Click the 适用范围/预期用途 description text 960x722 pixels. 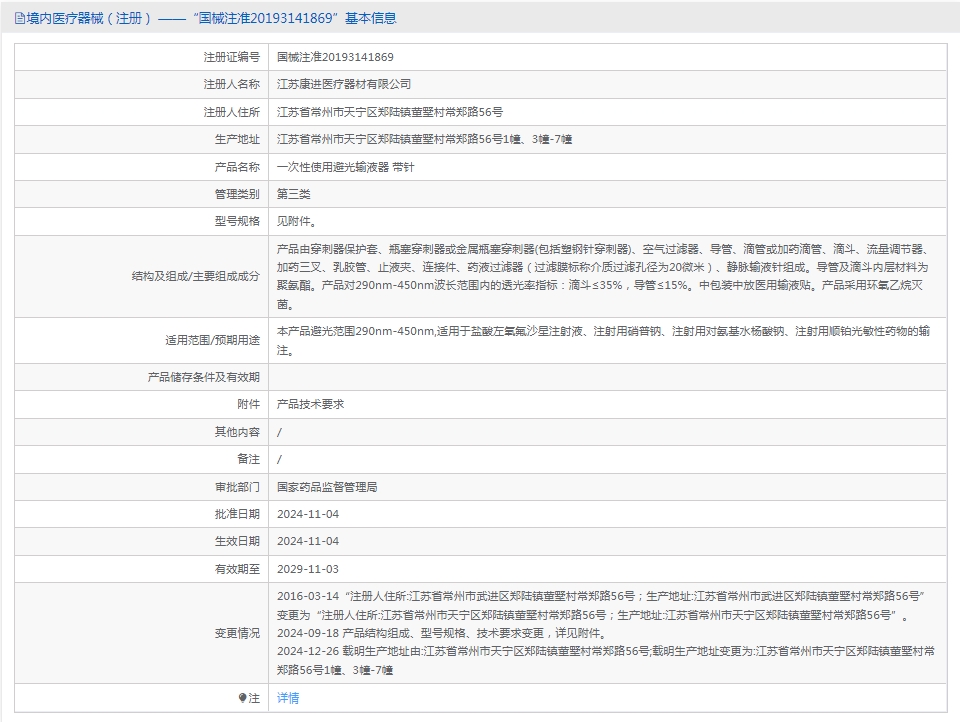(x=603, y=340)
